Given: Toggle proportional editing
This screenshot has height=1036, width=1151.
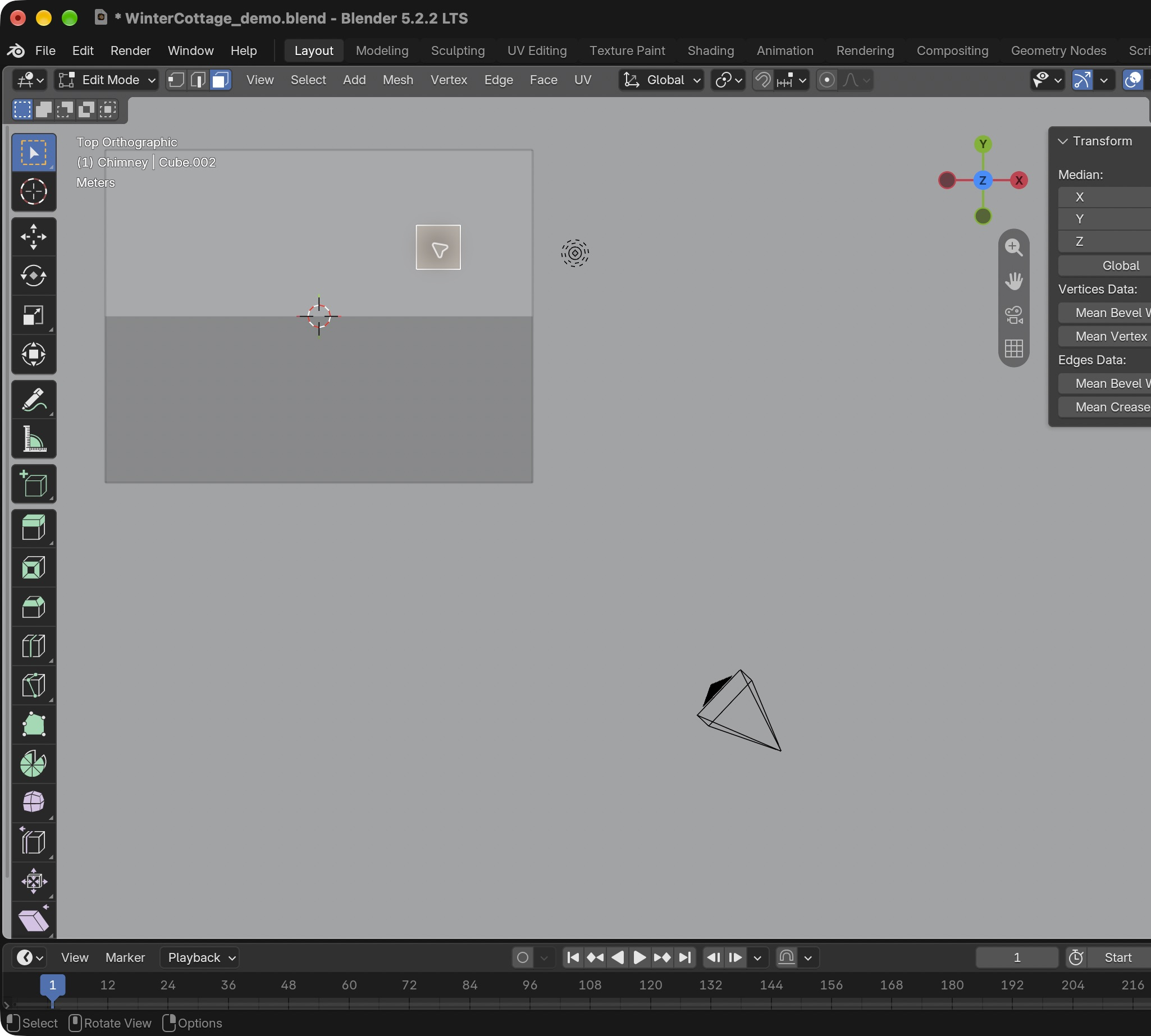Looking at the screenshot, I should (827, 80).
